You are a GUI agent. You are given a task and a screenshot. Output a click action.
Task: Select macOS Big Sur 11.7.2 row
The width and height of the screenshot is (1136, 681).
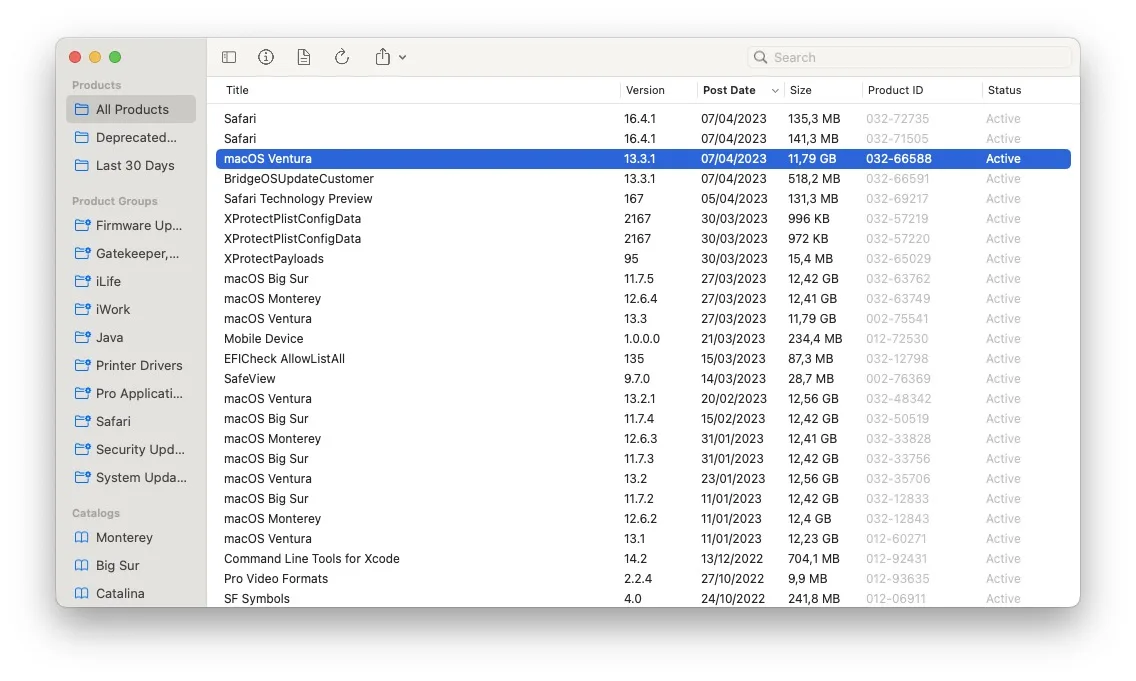click(643, 499)
